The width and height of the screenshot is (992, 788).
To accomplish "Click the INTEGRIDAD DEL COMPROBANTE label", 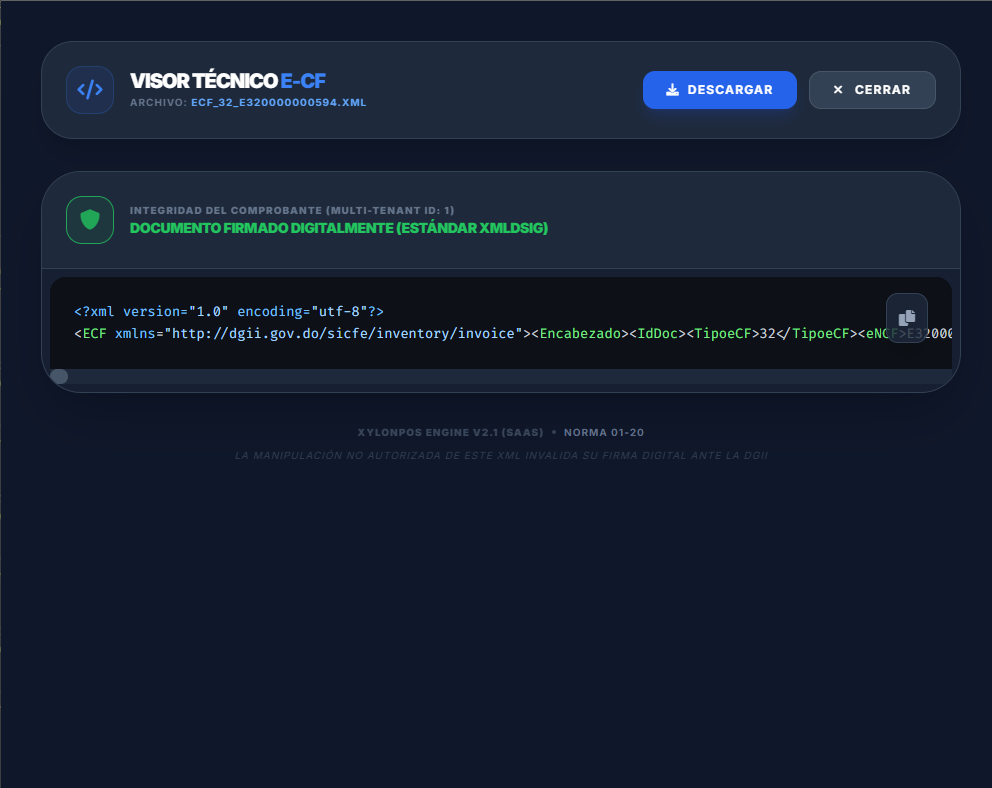I will tap(292, 211).
